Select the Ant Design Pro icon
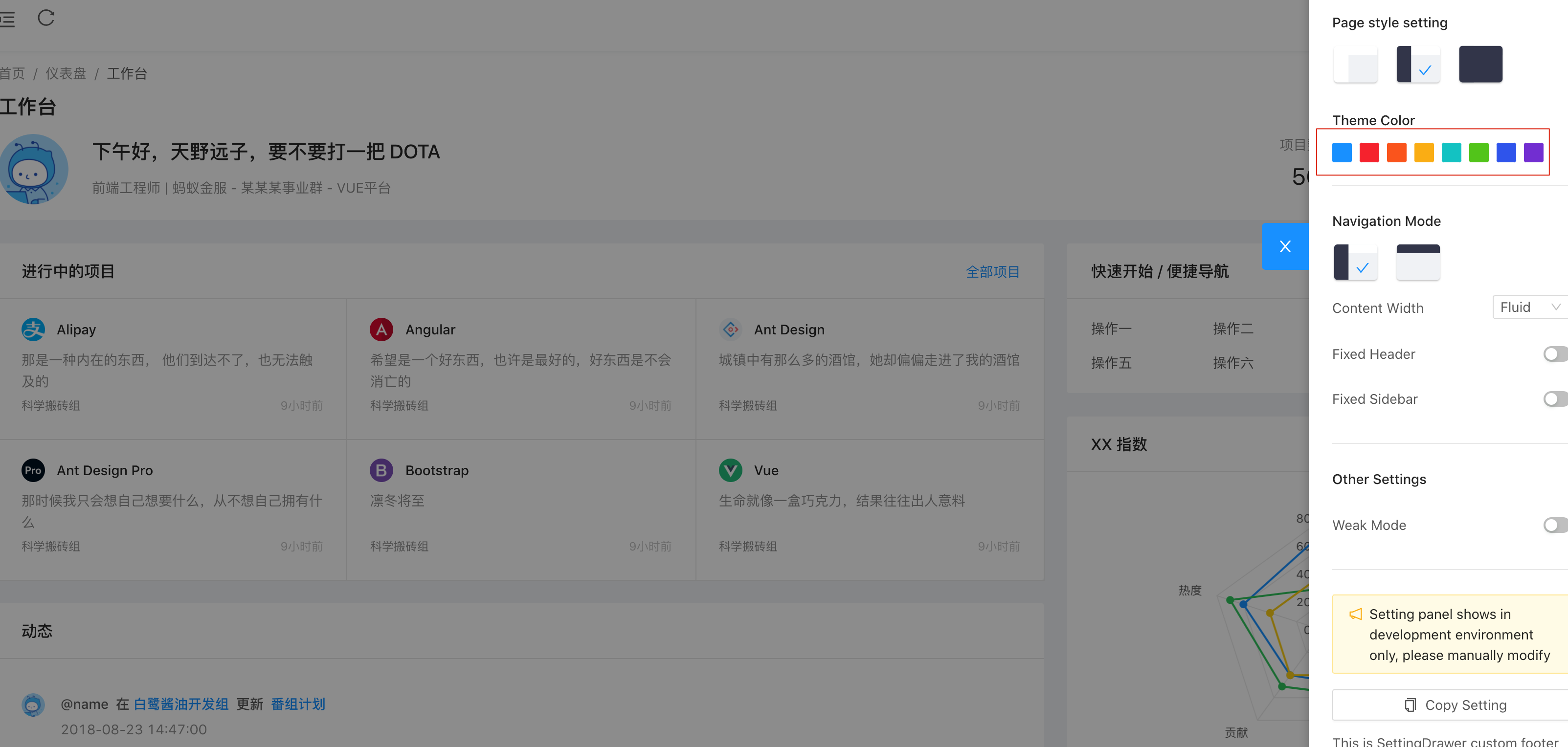 tap(32, 470)
